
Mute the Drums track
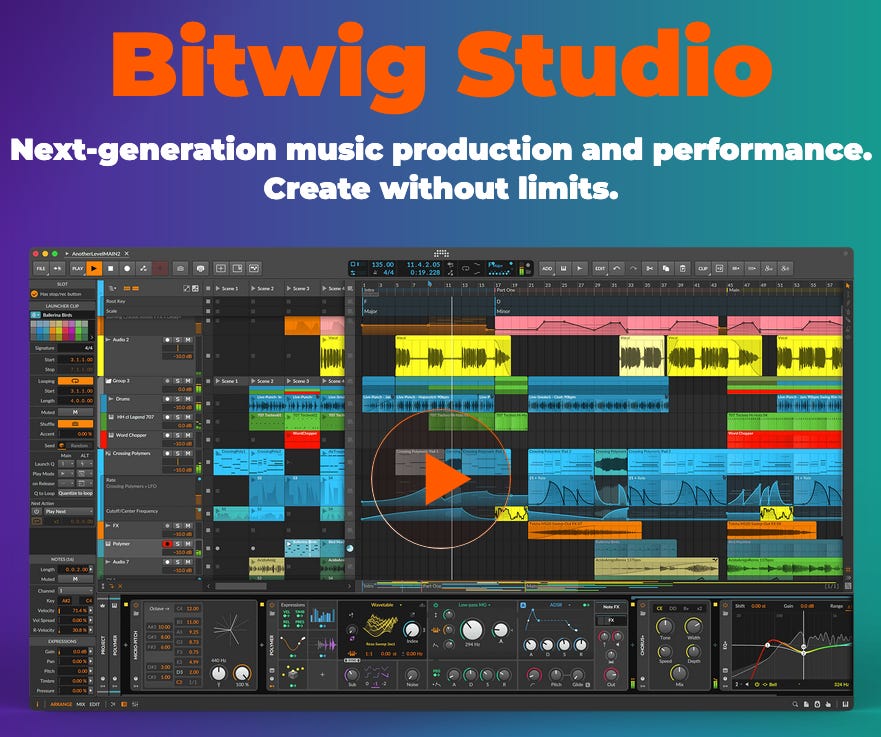[188, 399]
